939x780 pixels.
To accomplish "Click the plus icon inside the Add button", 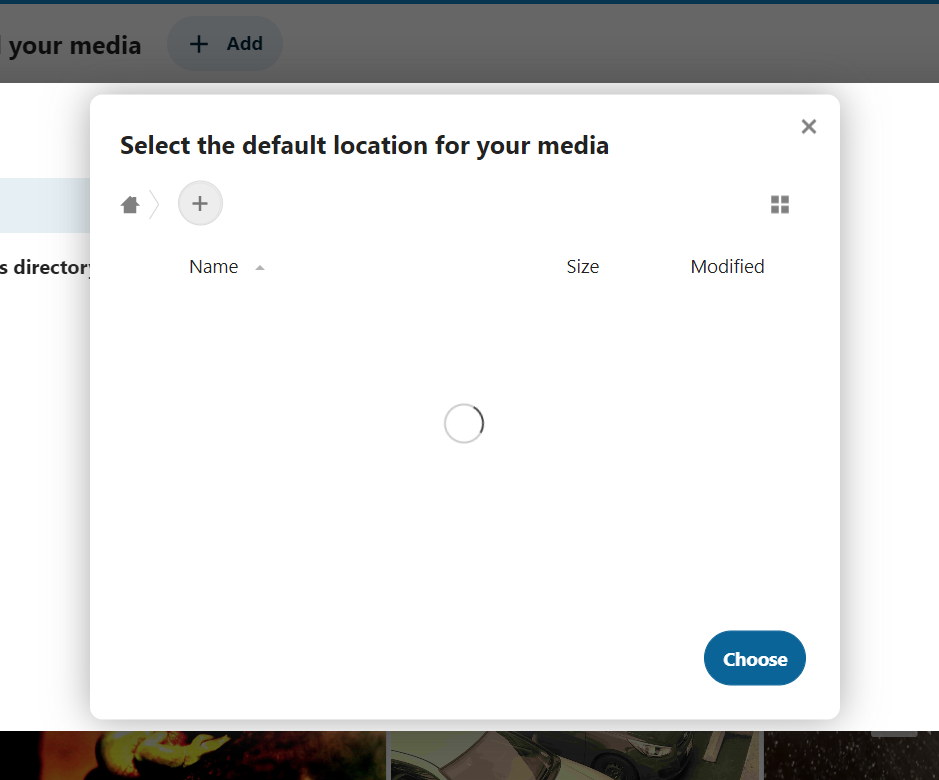I will (x=197, y=43).
